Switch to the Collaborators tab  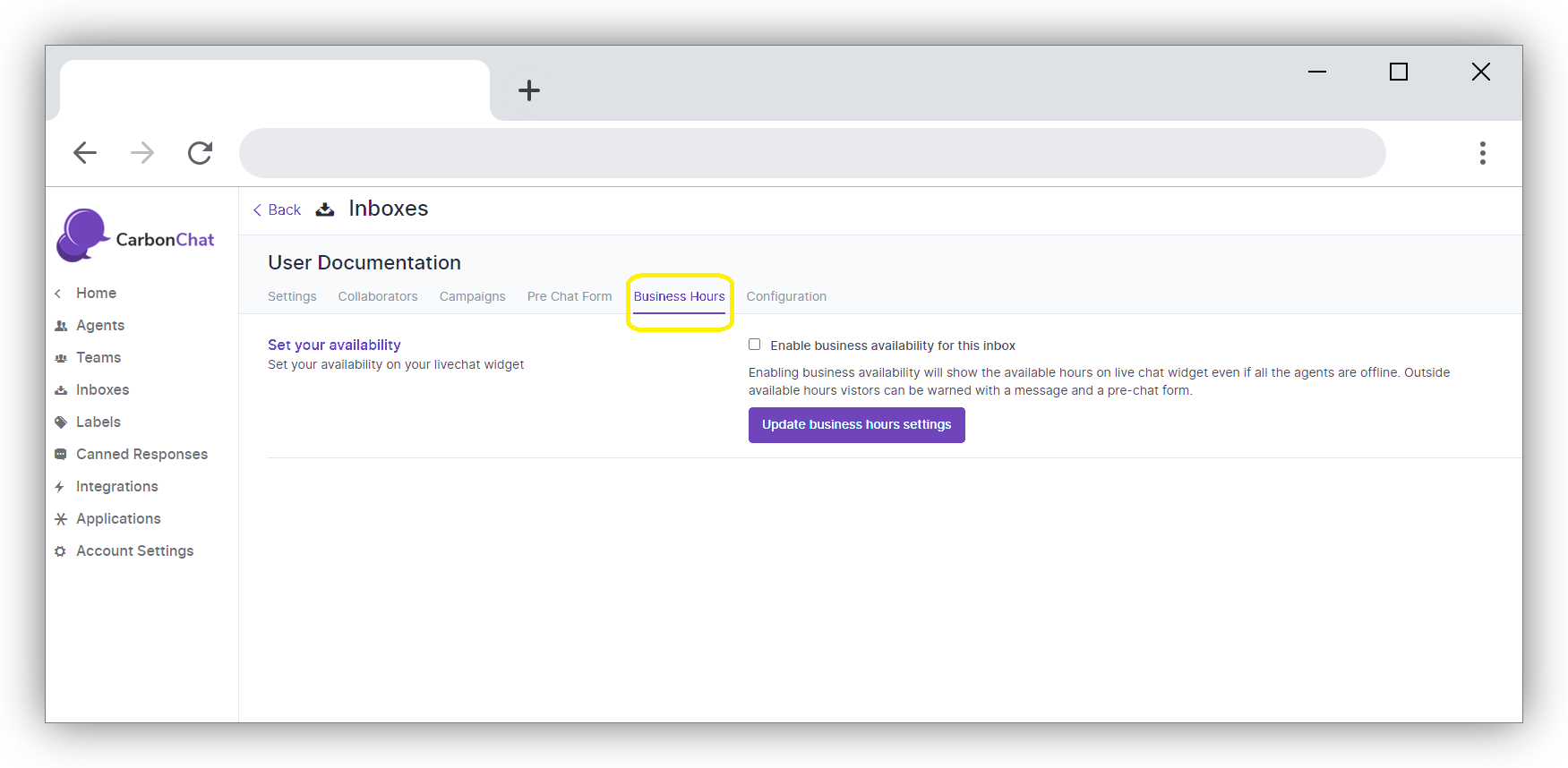pos(377,296)
